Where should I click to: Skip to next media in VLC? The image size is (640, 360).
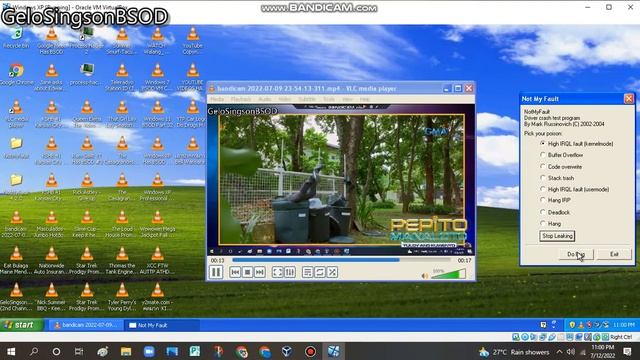(260, 272)
